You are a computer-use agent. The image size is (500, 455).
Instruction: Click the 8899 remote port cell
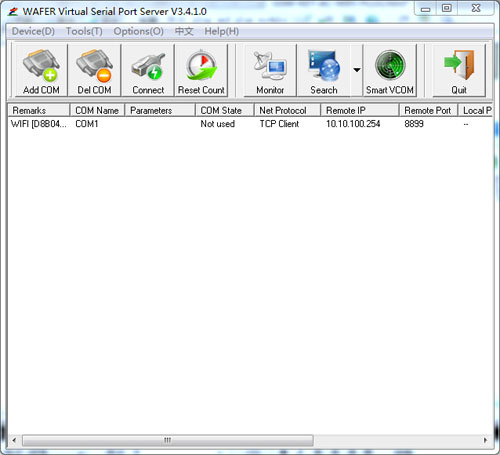point(414,124)
